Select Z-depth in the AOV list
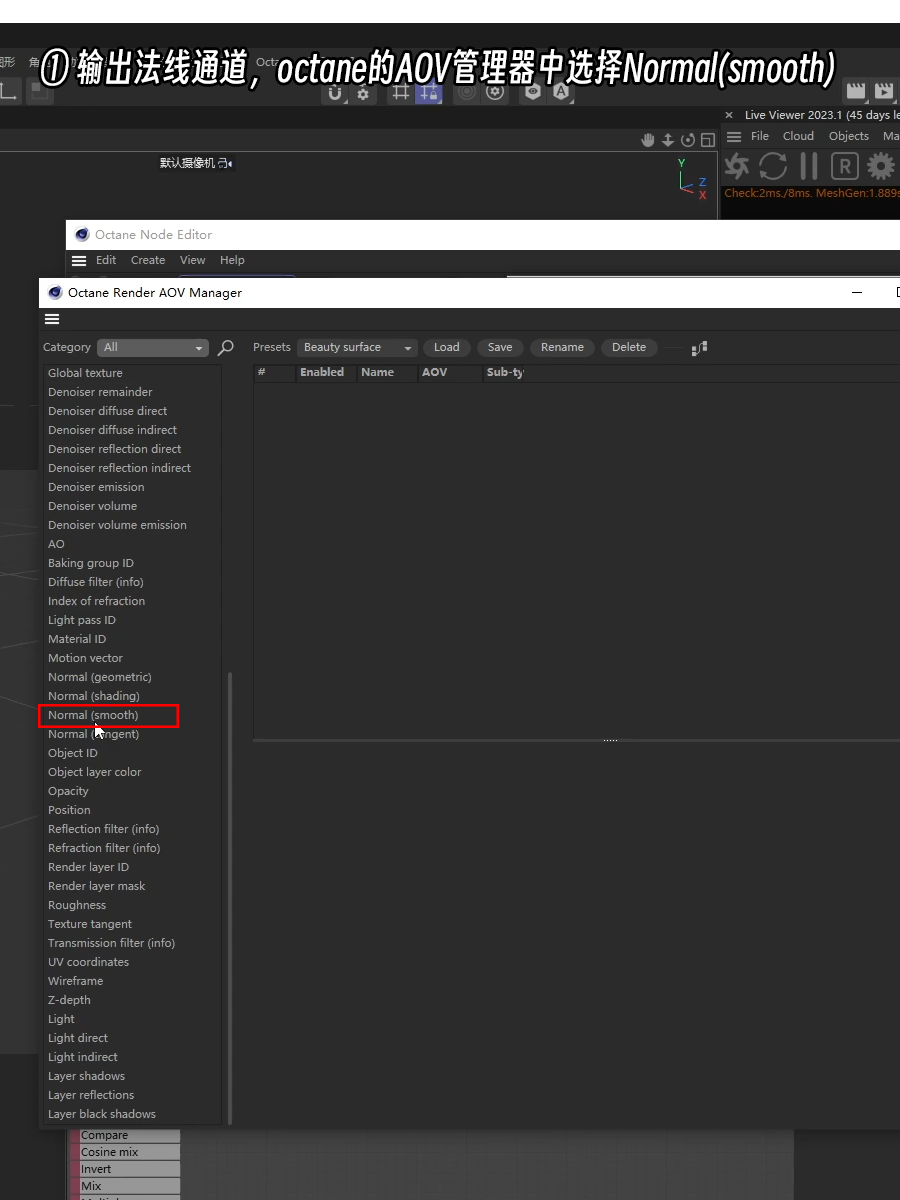Viewport: 900px width, 1200px height. [69, 1000]
